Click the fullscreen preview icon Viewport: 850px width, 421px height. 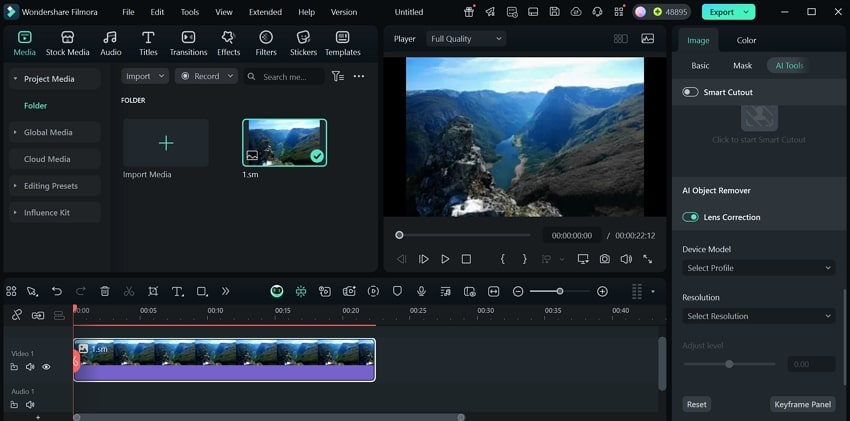point(647,259)
